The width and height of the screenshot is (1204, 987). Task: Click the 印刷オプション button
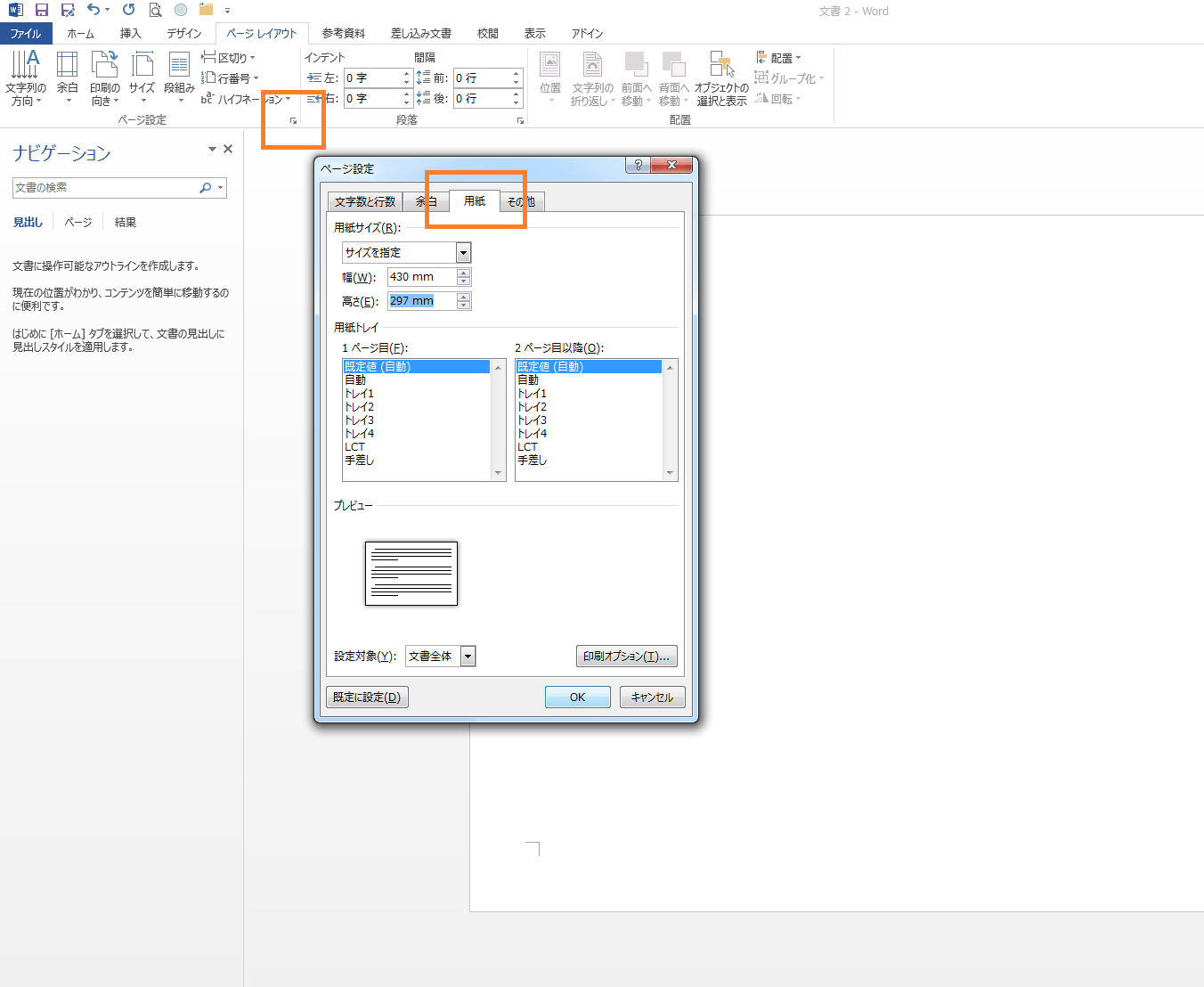[x=627, y=657]
